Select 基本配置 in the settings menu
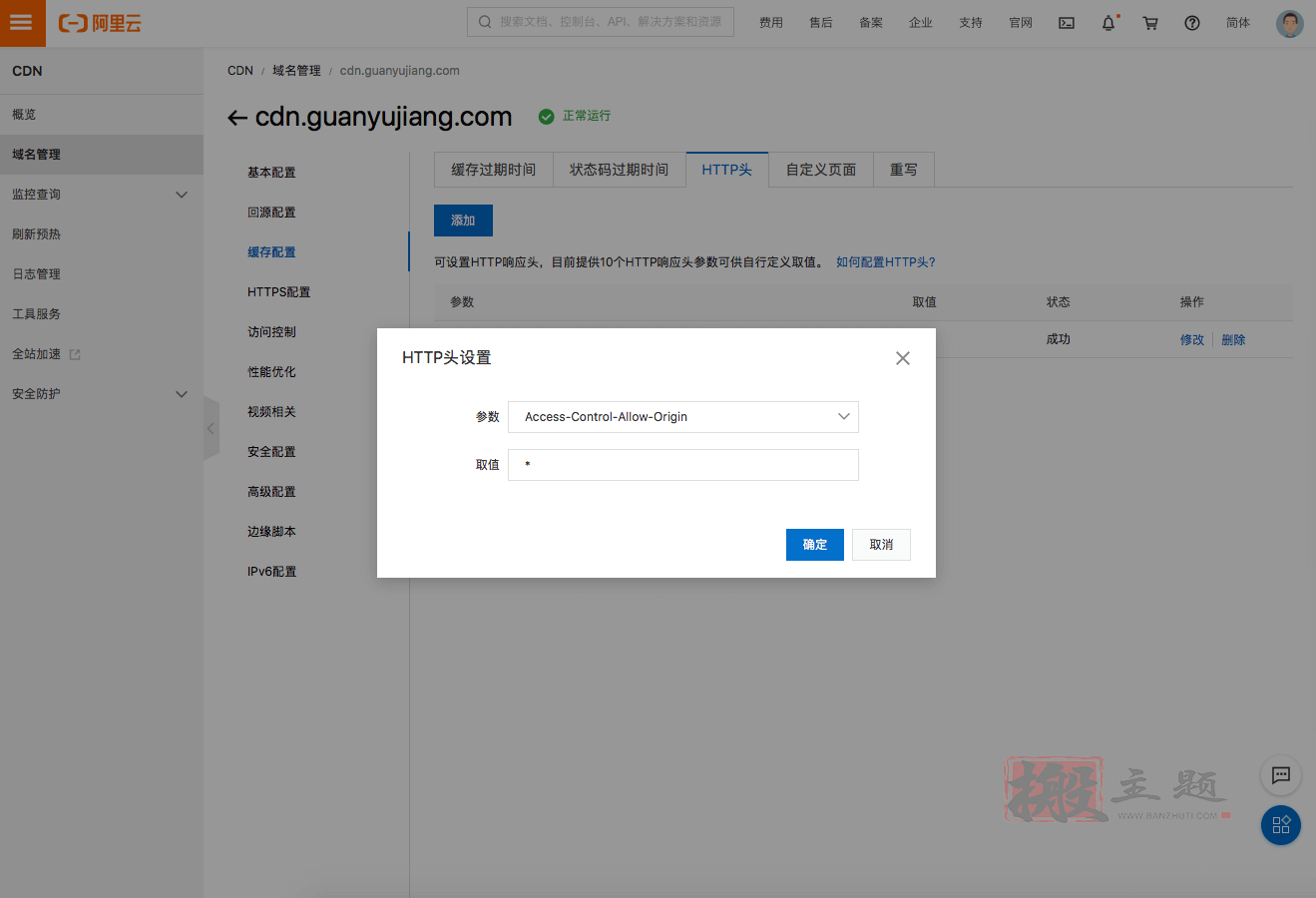 click(271, 173)
